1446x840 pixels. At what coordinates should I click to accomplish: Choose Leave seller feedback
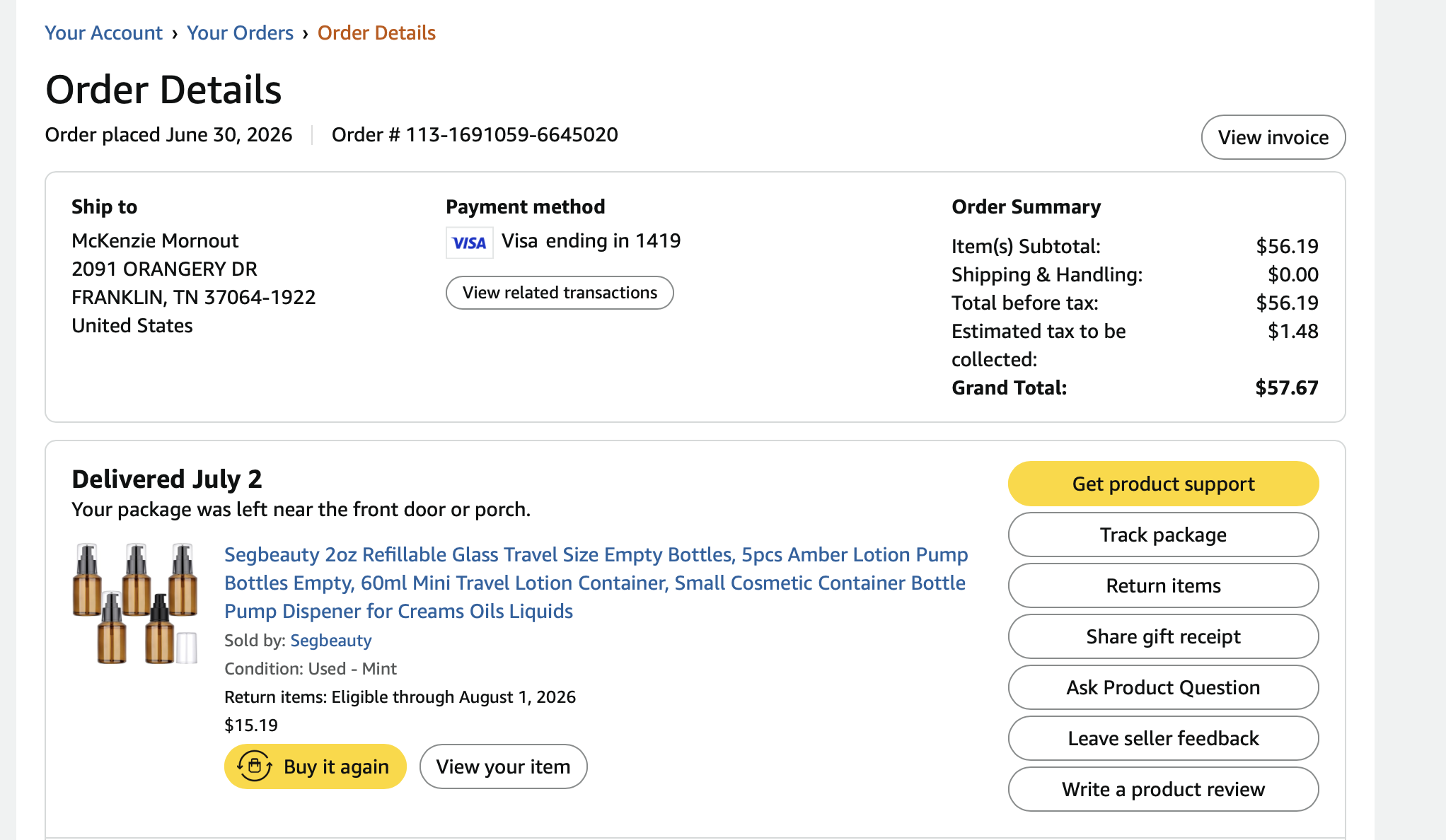[x=1163, y=738]
